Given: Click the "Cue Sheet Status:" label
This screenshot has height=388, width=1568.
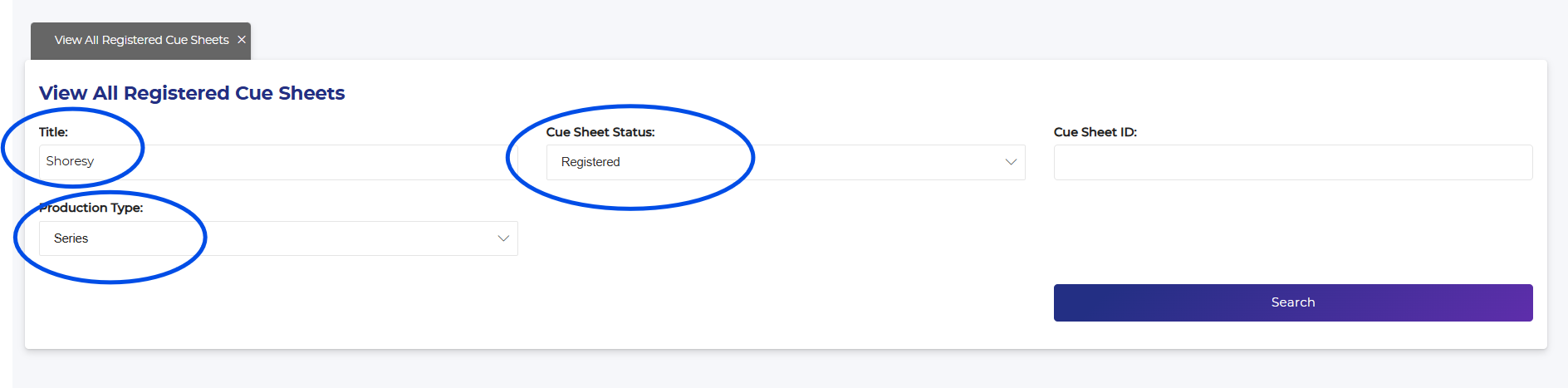Looking at the screenshot, I should pyautogui.click(x=600, y=132).
